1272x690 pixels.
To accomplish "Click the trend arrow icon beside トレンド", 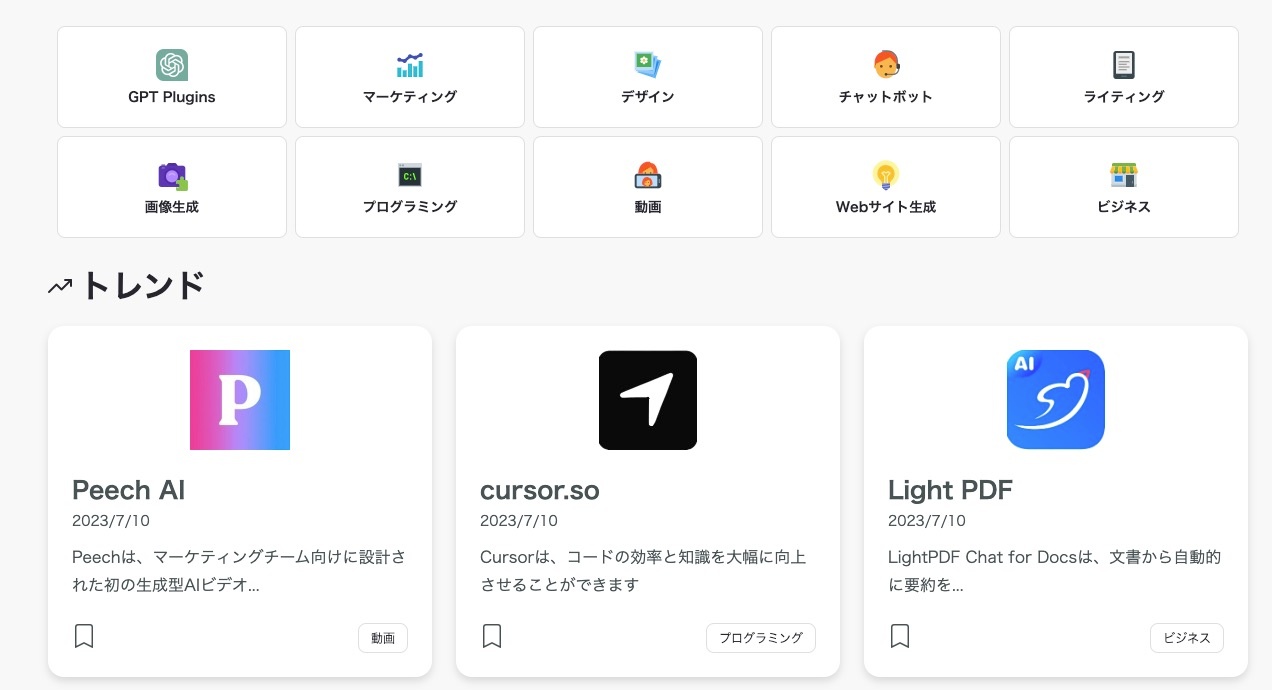I will click(x=60, y=287).
